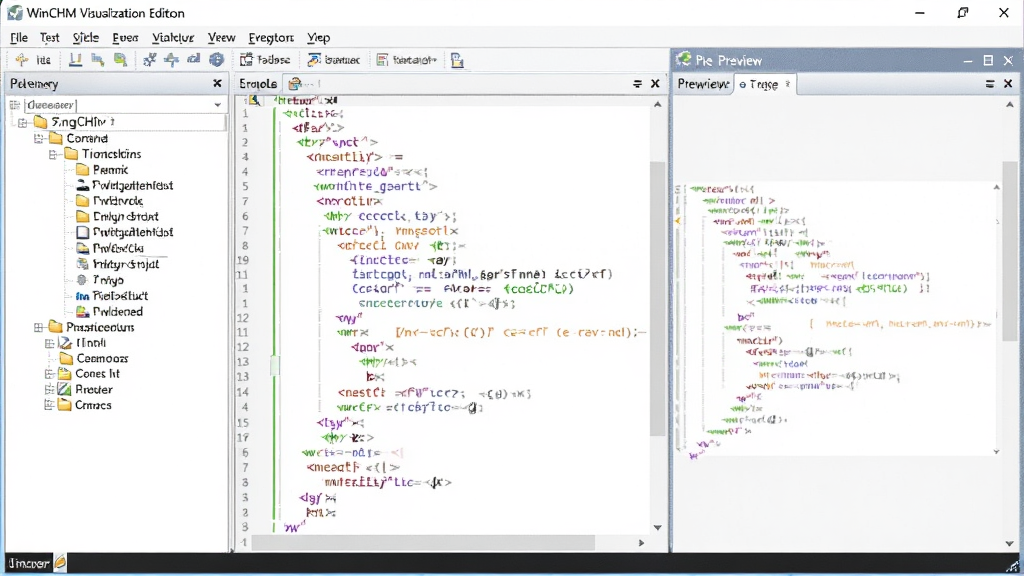Select the Prewiew tab
This screenshot has width=1024, height=576.
(703, 84)
